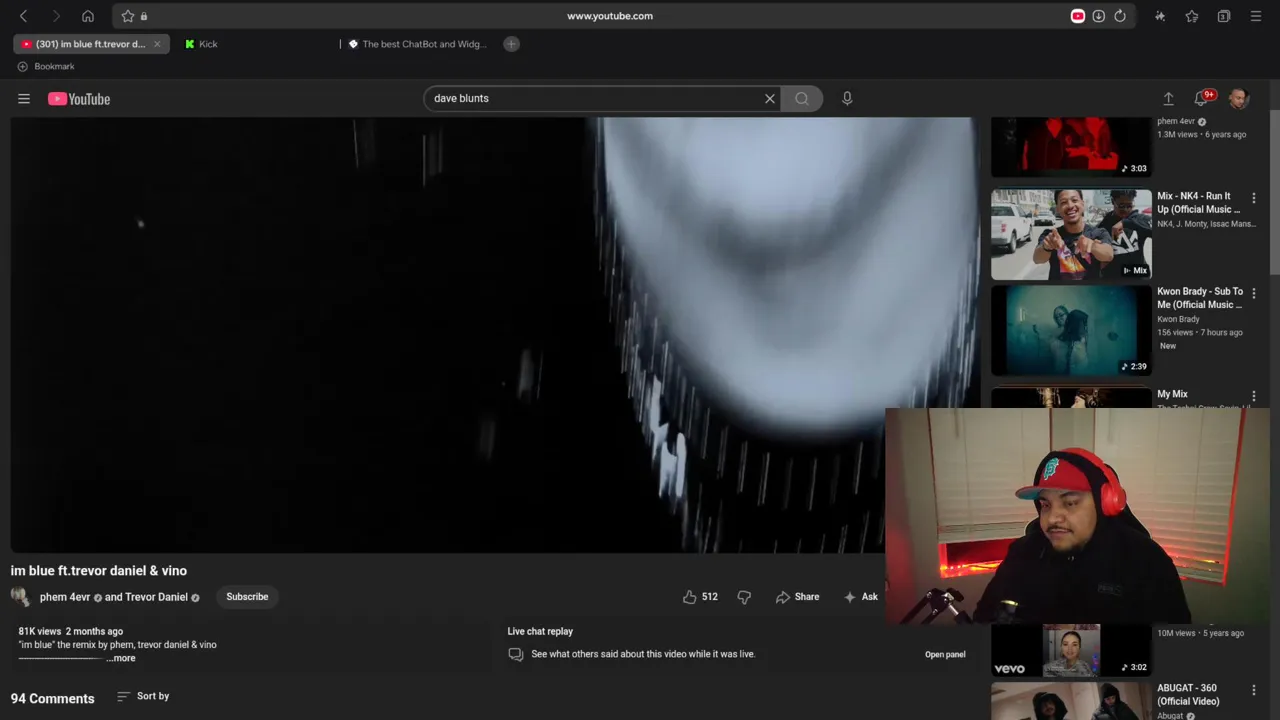Open the browser extensions puzzle icon

1160,16
